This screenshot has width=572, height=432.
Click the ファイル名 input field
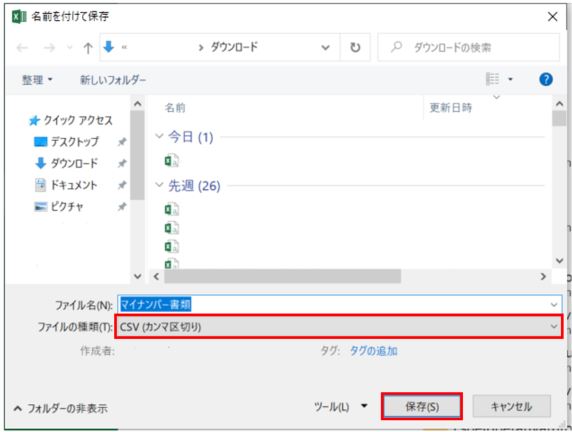tap(339, 304)
